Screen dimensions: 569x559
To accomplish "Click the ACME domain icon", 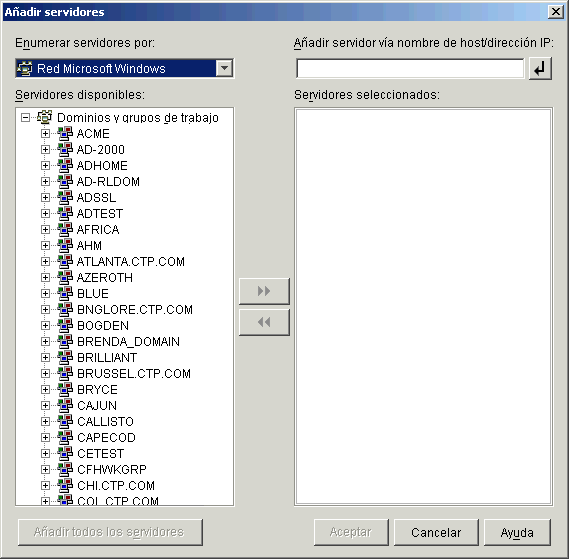I will coord(65,134).
